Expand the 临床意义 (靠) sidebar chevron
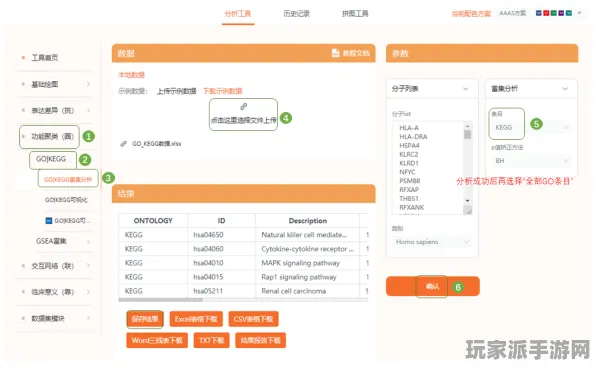The width and height of the screenshot is (596, 368). 88,292
